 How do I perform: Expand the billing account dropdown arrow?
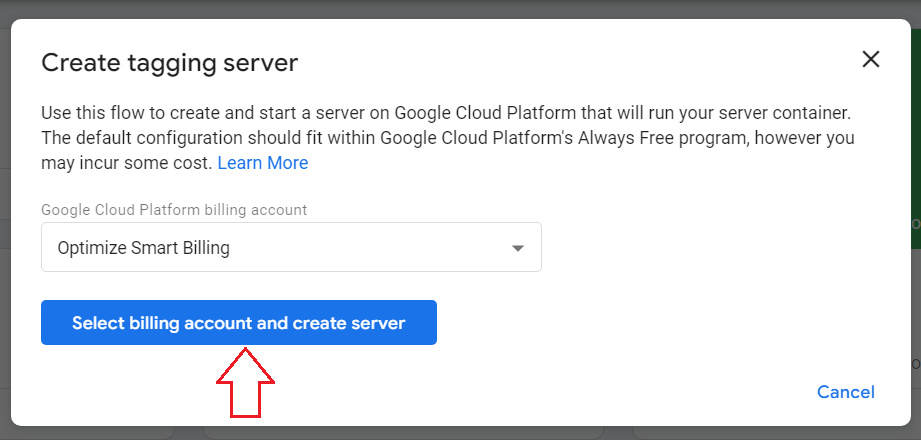[517, 248]
